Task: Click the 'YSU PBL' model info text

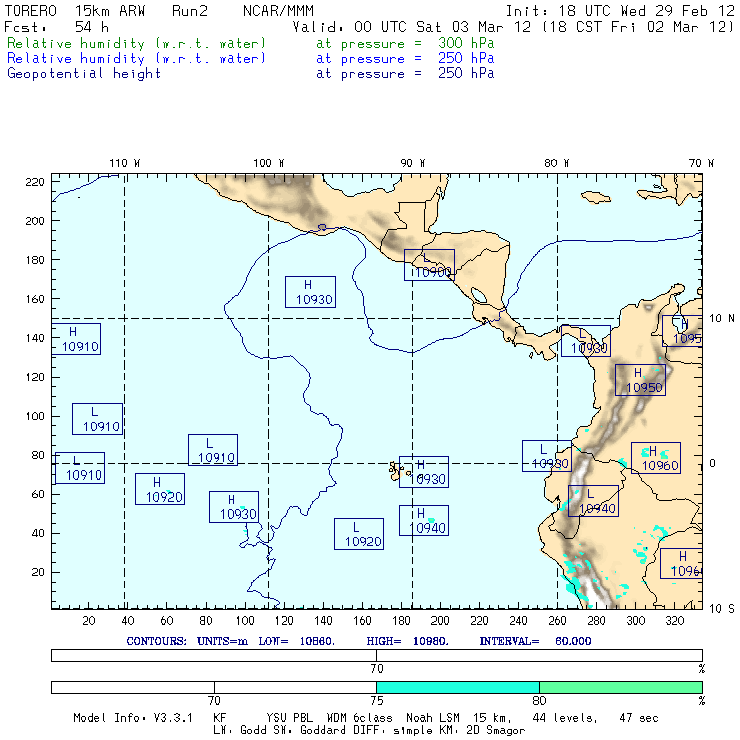Action: (290, 718)
